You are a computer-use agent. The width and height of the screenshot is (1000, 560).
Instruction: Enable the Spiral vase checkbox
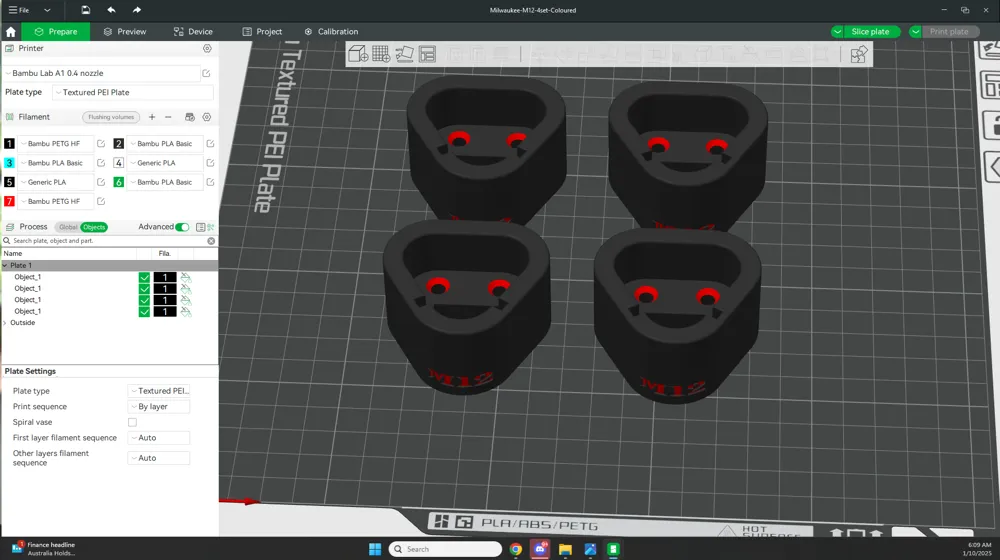pos(132,422)
